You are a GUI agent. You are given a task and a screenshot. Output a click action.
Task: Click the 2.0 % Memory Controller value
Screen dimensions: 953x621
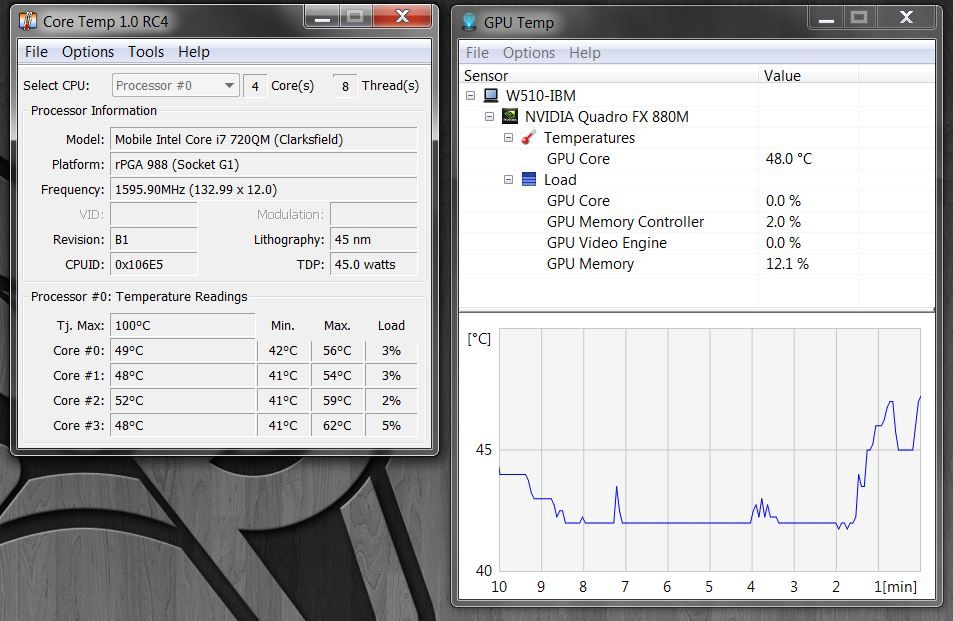(783, 222)
